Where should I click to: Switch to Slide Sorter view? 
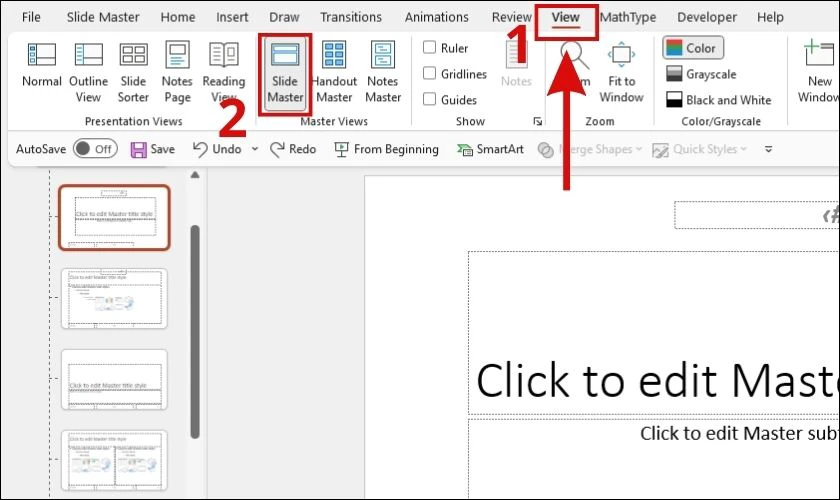133,73
